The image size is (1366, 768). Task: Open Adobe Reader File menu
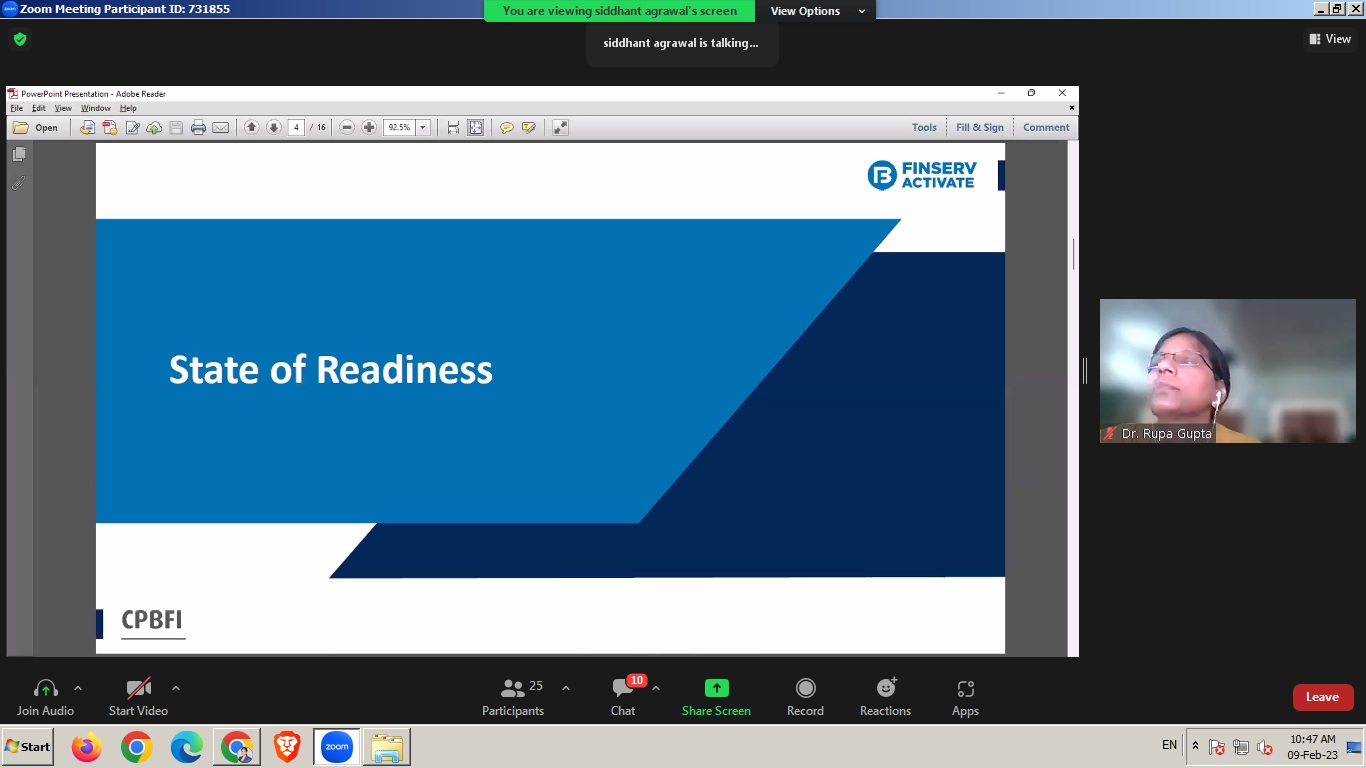click(x=17, y=108)
